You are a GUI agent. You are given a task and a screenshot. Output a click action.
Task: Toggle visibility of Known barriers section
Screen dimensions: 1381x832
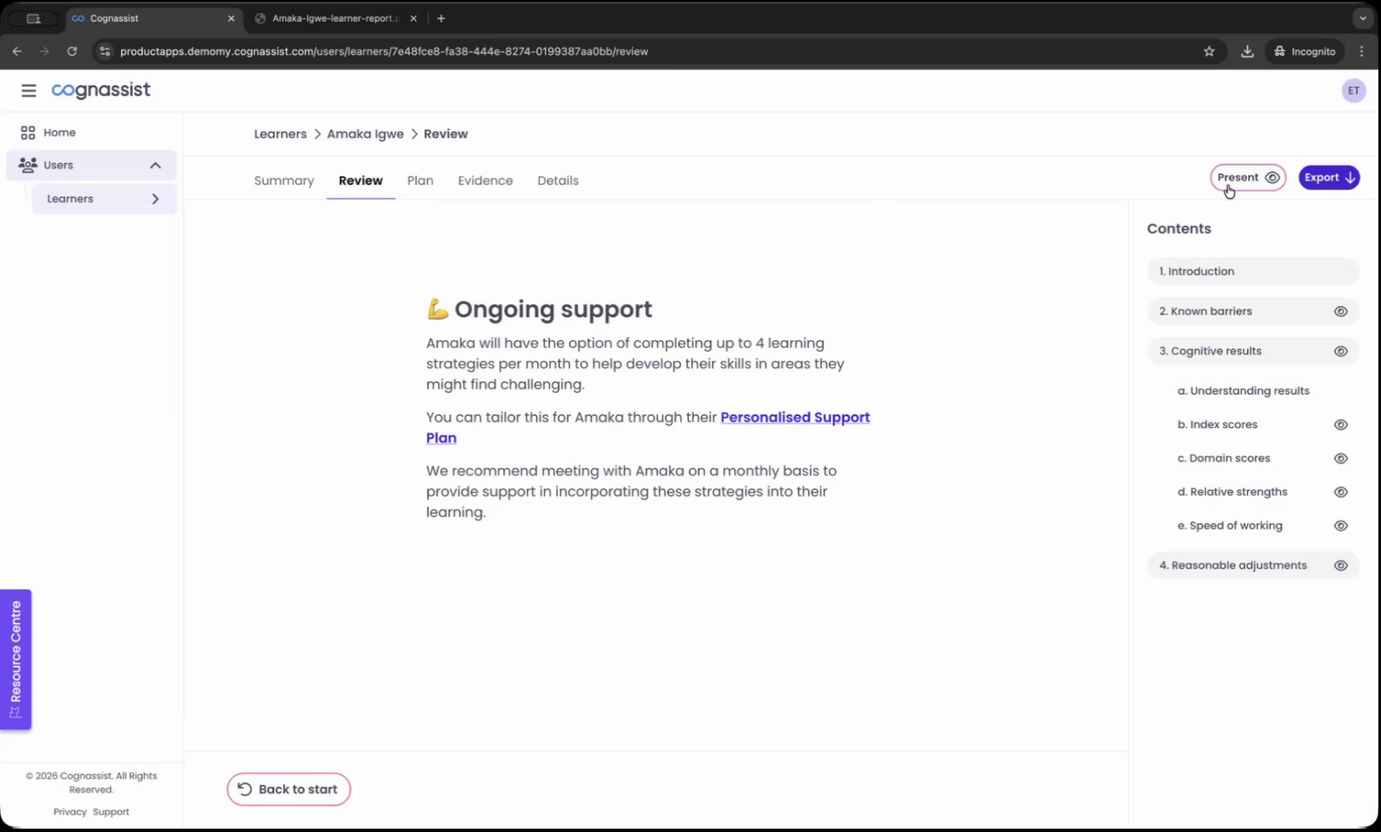click(x=1340, y=311)
